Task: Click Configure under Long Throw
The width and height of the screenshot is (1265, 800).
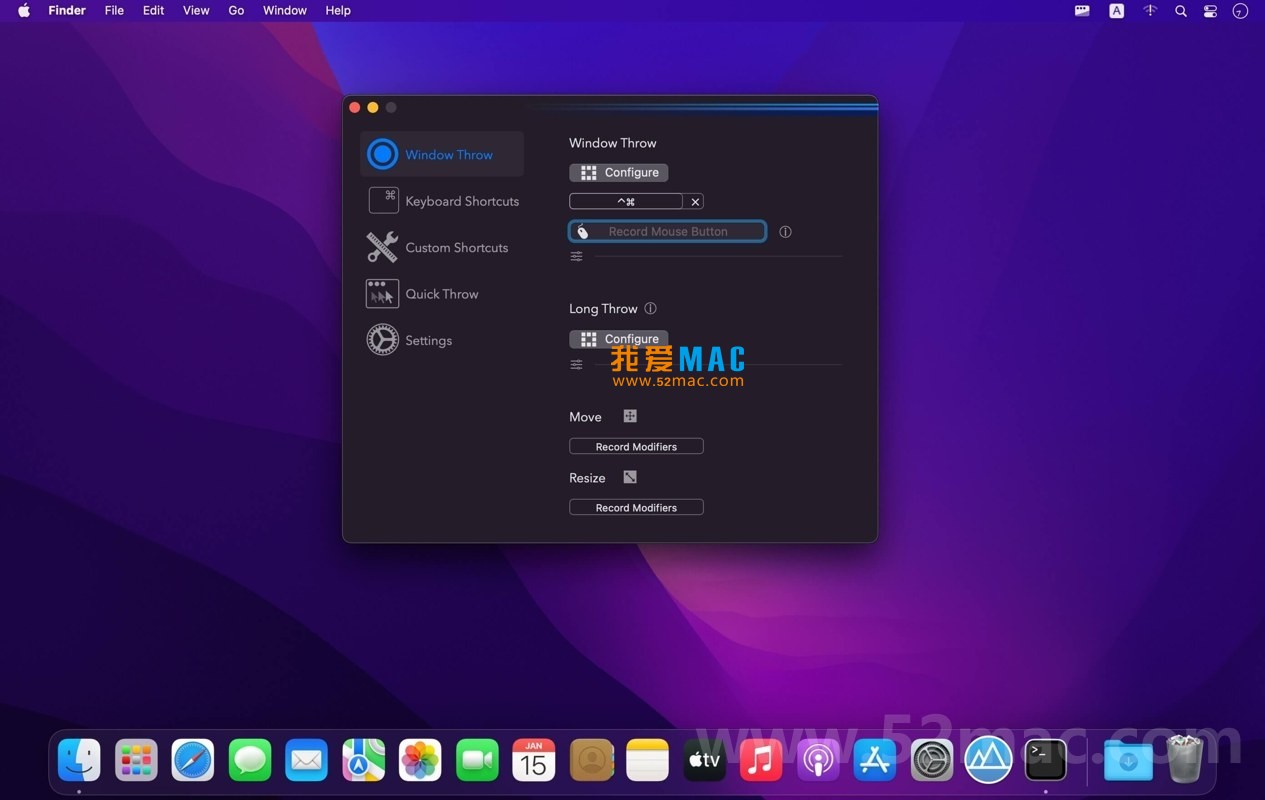Action: [x=618, y=338]
